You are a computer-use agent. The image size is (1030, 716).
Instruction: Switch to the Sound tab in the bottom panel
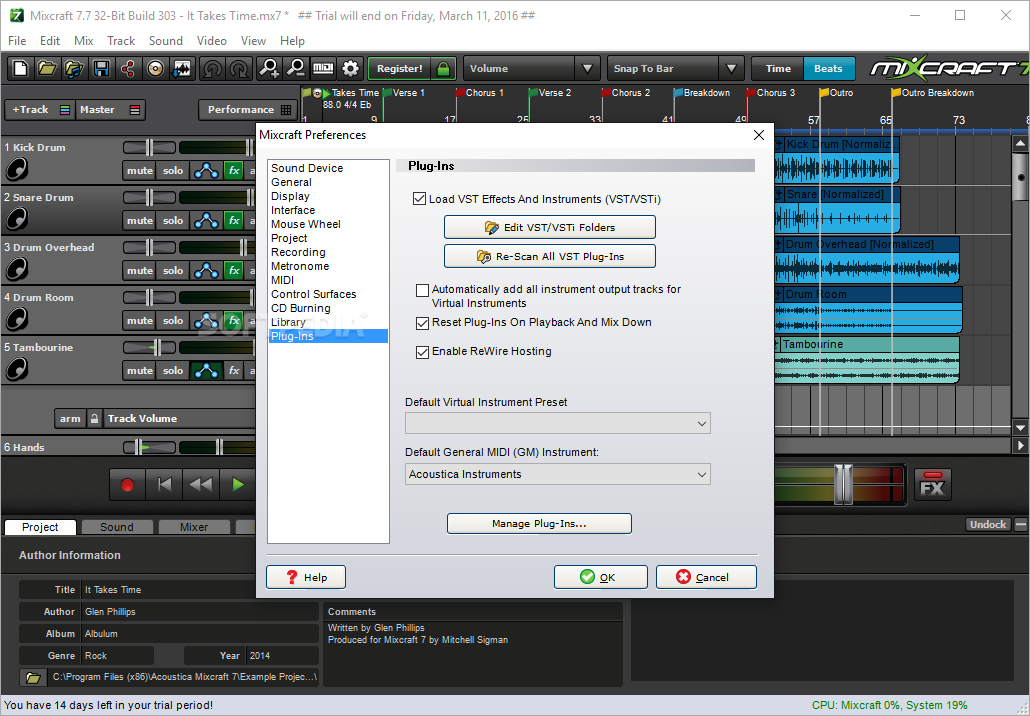pos(116,527)
